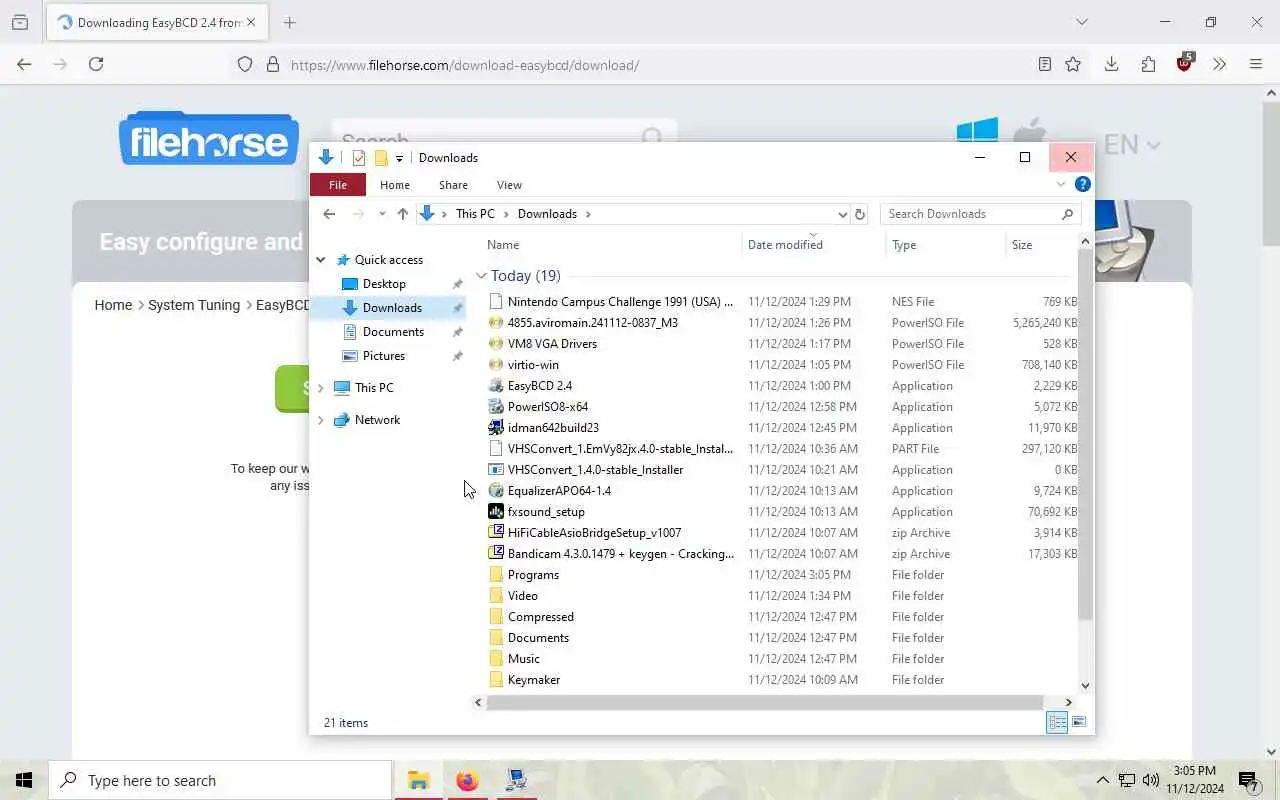1280x800 pixels.
Task: Expand the This PC tree node
Action: (321, 388)
